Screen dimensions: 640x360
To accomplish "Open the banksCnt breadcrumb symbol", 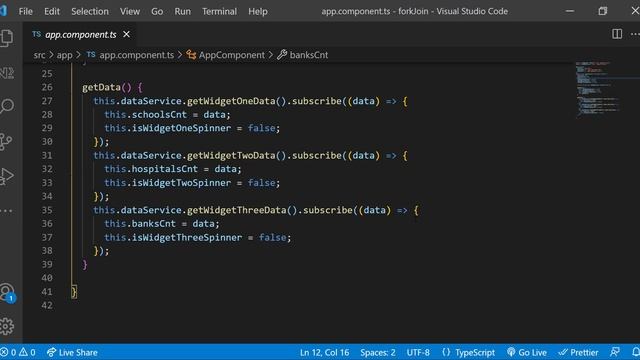I will pos(309,55).
